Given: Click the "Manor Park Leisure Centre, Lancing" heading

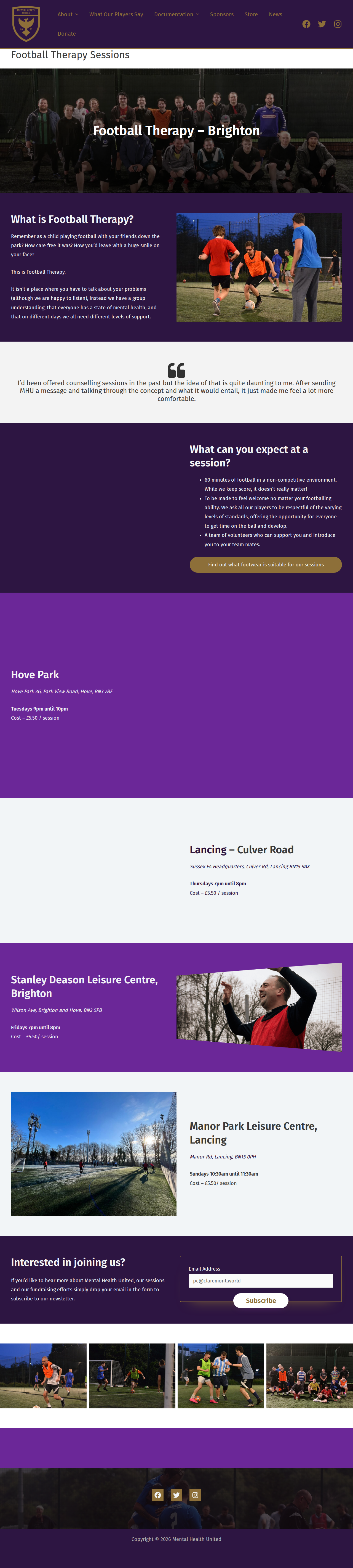Looking at the screenshot, I should click(253, 1133).
